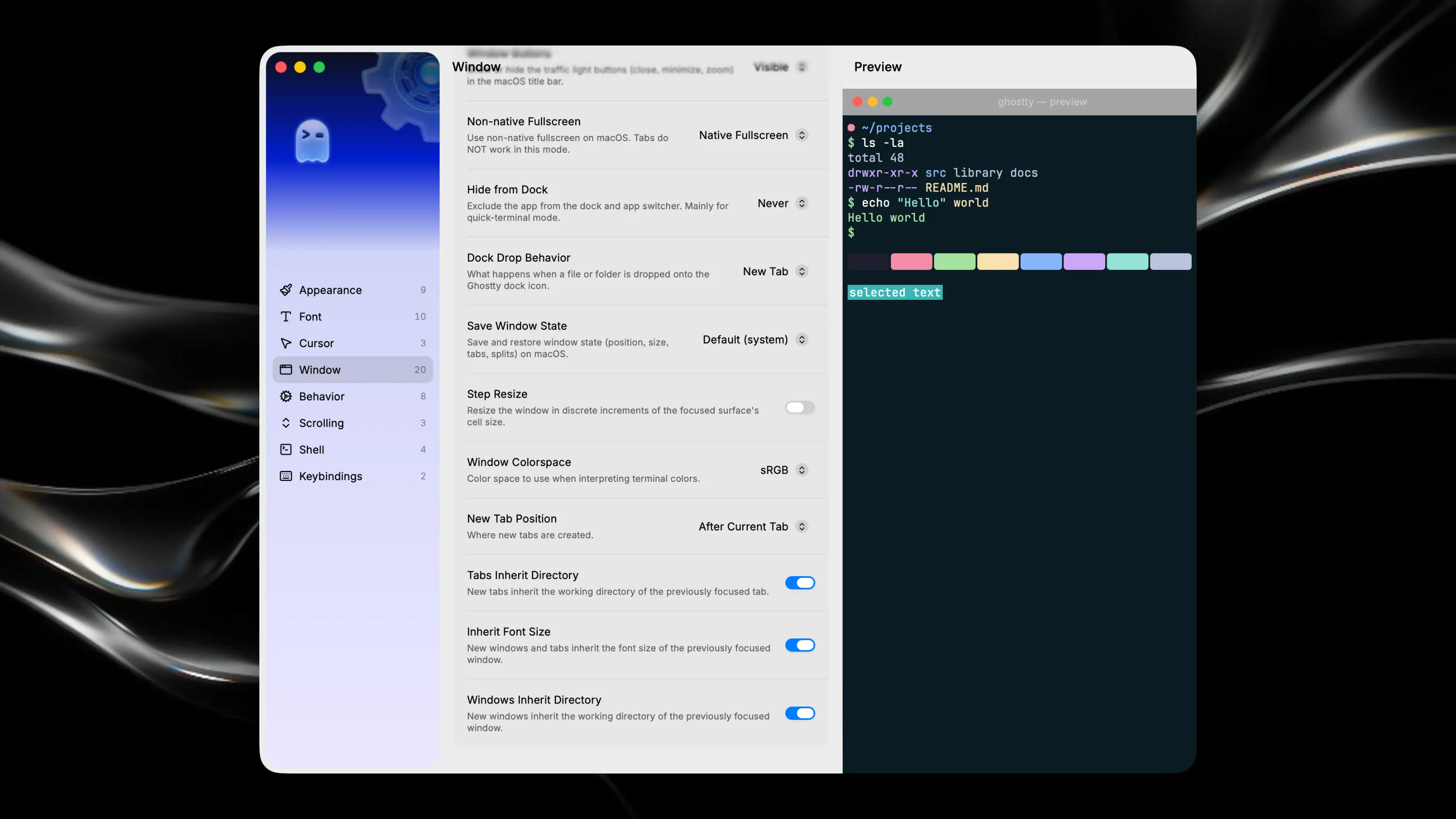Click the yellow palette swatch
The image size is (1456, 819).
tap(998, 262)
